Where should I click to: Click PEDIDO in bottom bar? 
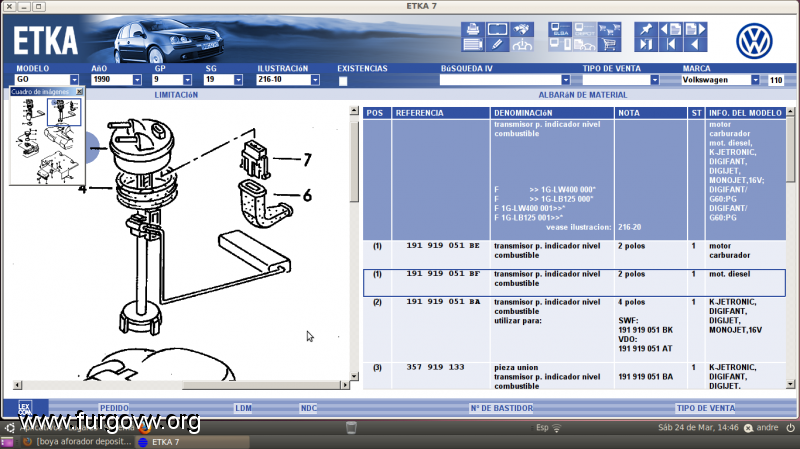(114, 408)
